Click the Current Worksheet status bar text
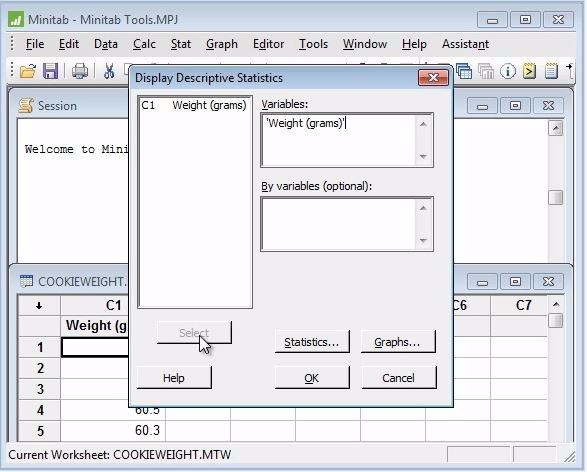Viewport: 587px width, 472px height. [120, 455]
